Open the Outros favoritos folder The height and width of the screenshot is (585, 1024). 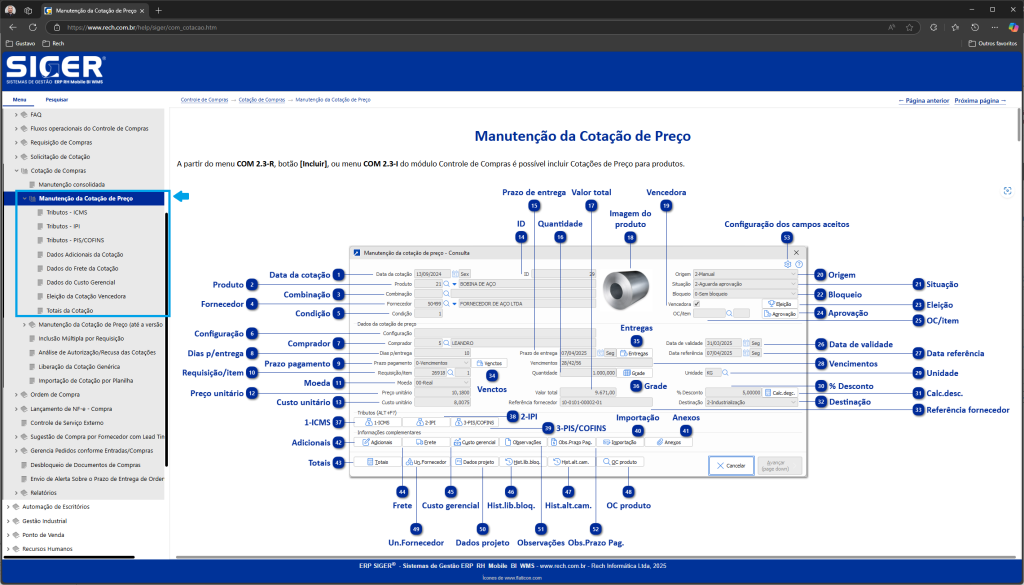992,43
